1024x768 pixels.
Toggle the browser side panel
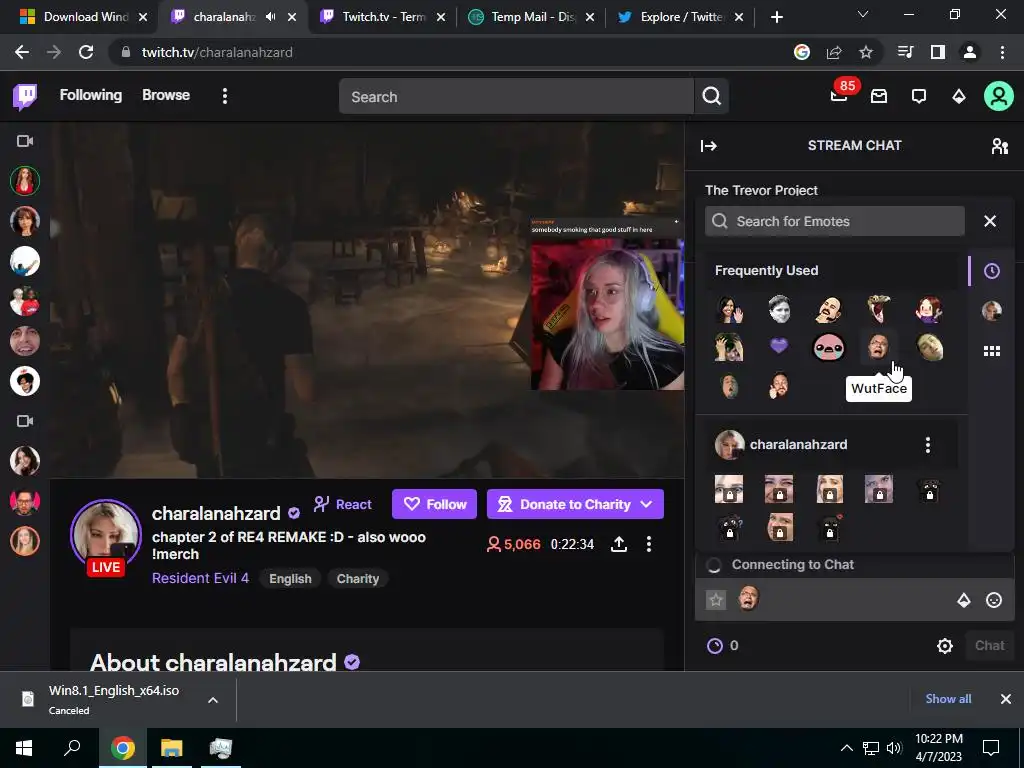click(x=938, y=52)
